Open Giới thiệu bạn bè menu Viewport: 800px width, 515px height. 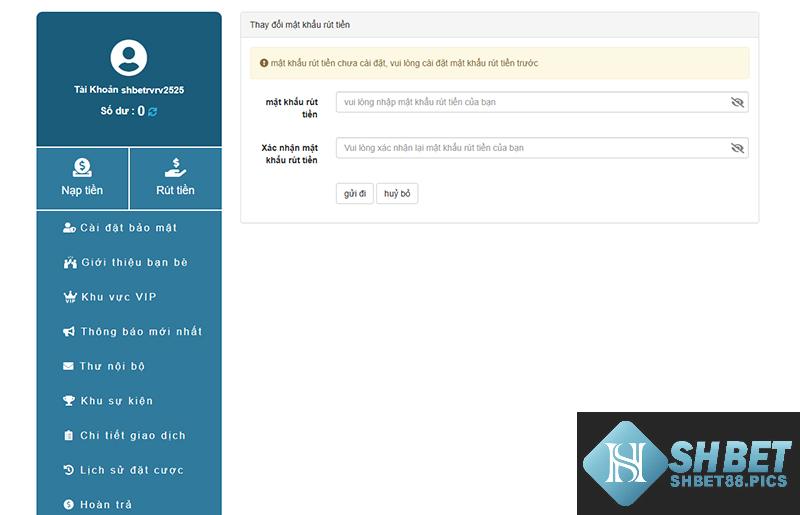(134, 263)
